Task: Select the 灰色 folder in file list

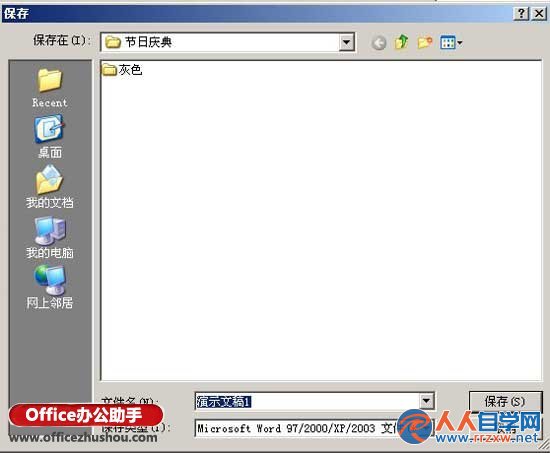Action: point(122,70)
